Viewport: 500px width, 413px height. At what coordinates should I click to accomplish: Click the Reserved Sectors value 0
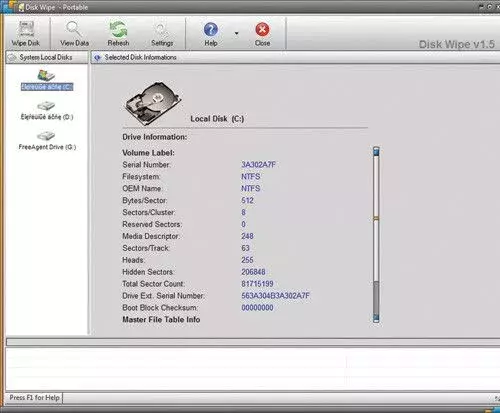point(244,224)
